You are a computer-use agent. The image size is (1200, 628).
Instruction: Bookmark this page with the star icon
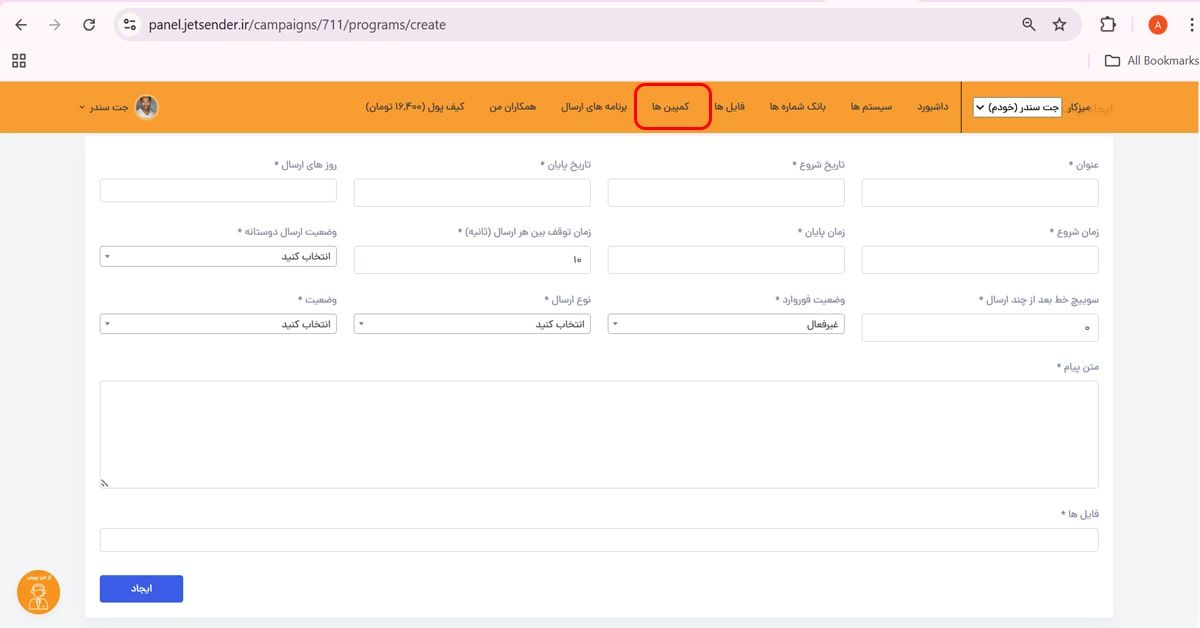(x=1060, y=25)
